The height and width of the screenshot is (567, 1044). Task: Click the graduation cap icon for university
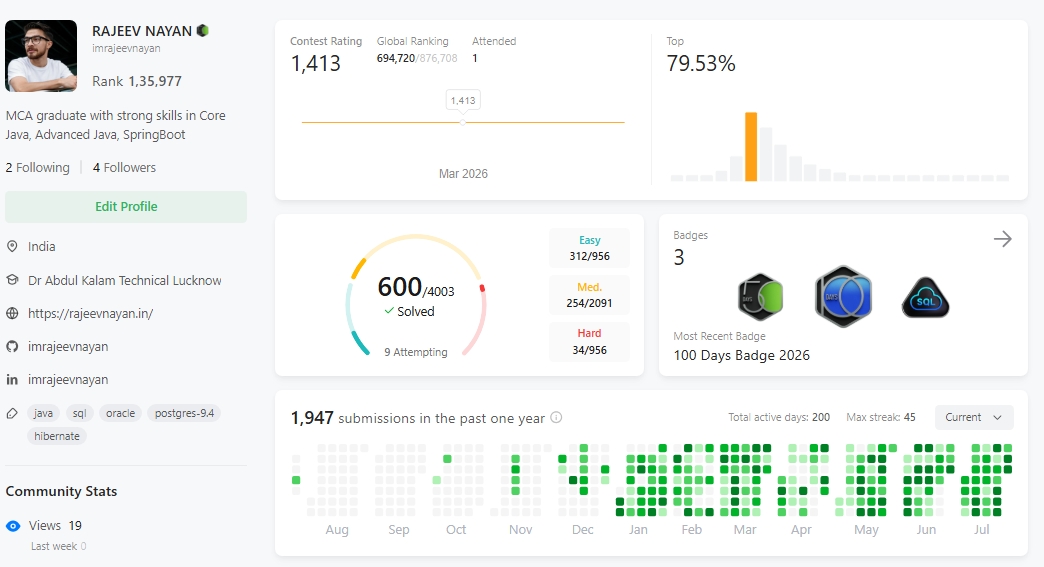coord(12,280)
